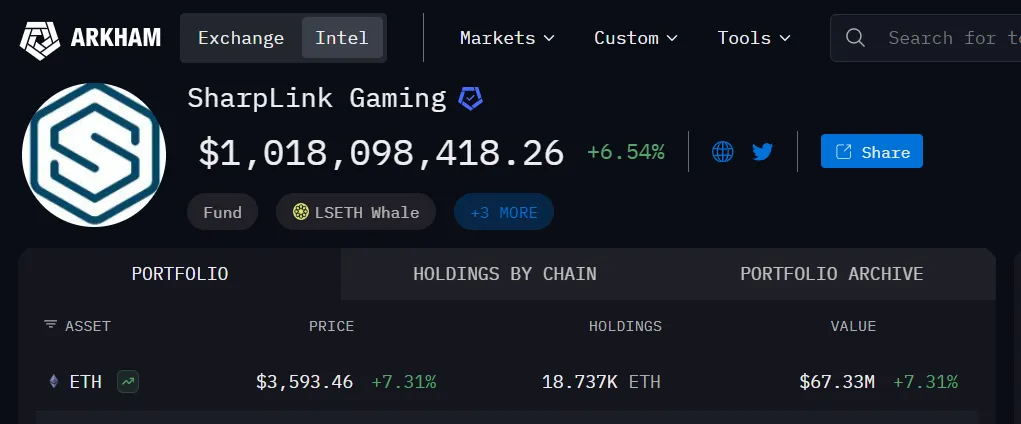The image size is (1021, 424).
Task: Show the +3 MORE tags
Action: click(x=504, y=212)
